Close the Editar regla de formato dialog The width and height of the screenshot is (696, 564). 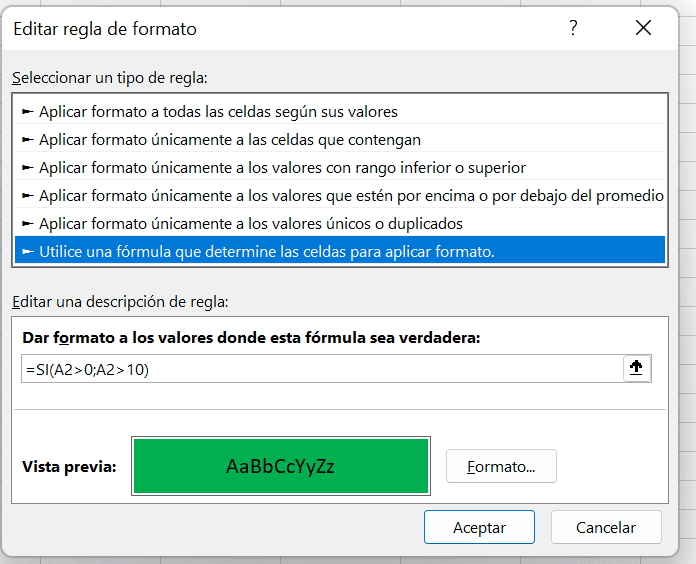tap(643, 29)
